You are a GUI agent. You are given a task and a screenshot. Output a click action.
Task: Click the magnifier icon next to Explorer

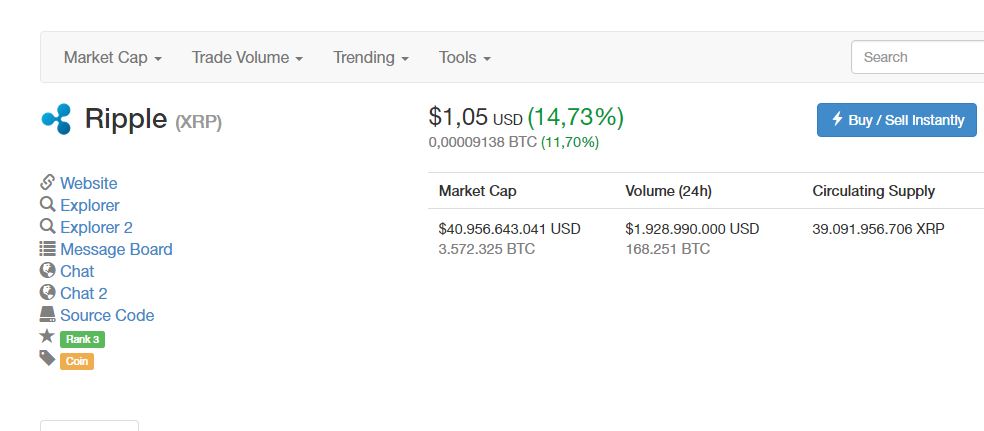pos(47,205)
